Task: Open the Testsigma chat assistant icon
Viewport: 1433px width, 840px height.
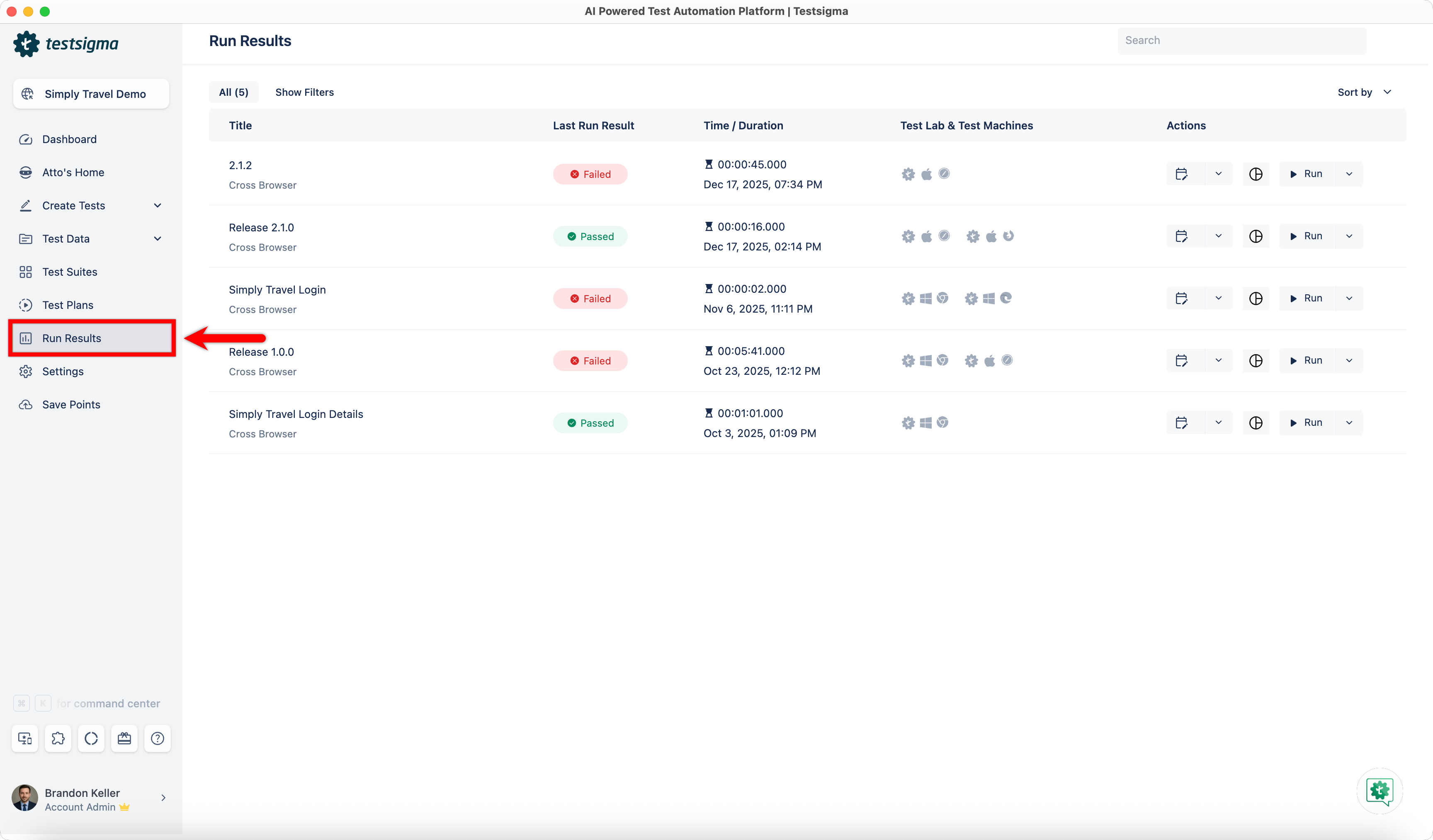Action: [x=1379, y=791]
